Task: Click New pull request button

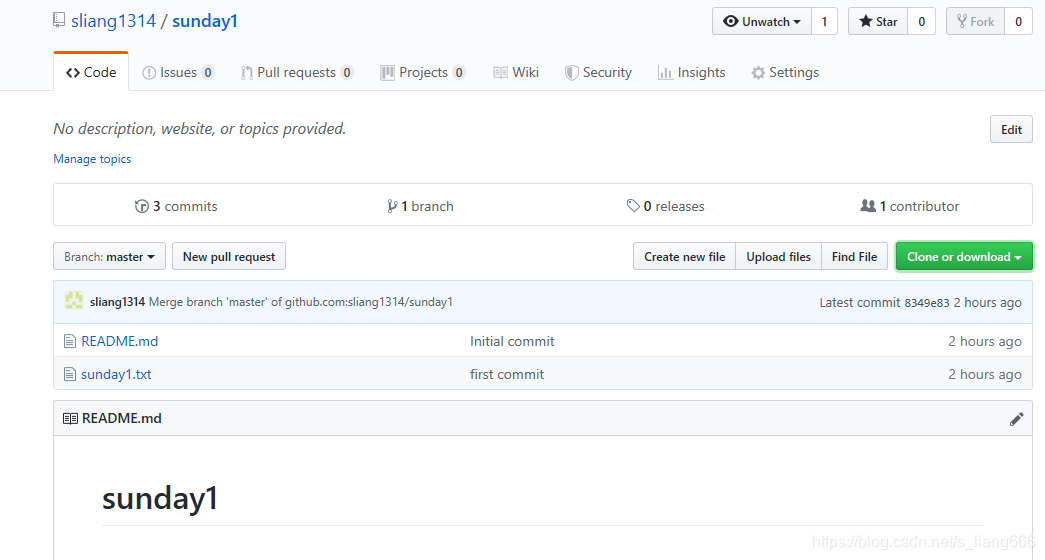Action: tap(229, 257)
